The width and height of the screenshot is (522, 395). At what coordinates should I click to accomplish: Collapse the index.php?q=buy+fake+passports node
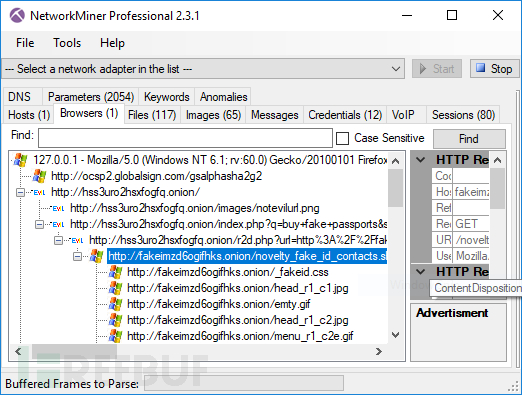click(x=39, y=224)
